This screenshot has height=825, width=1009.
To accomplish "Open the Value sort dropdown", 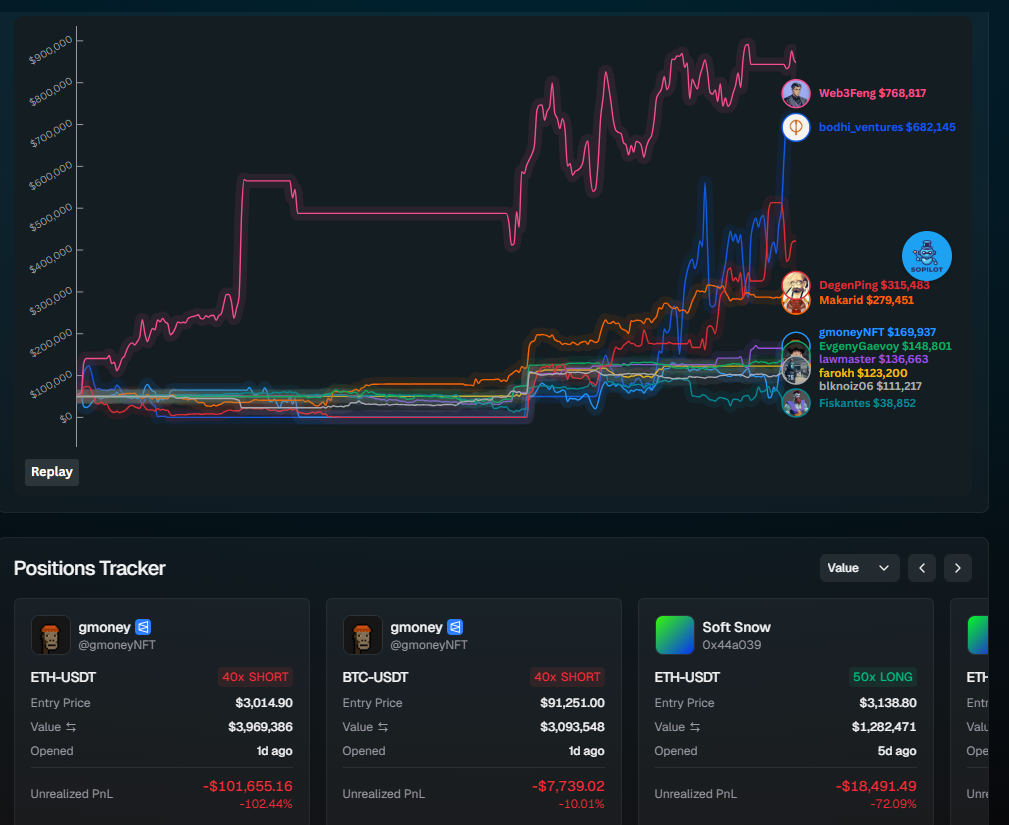I will click(859, 568).
